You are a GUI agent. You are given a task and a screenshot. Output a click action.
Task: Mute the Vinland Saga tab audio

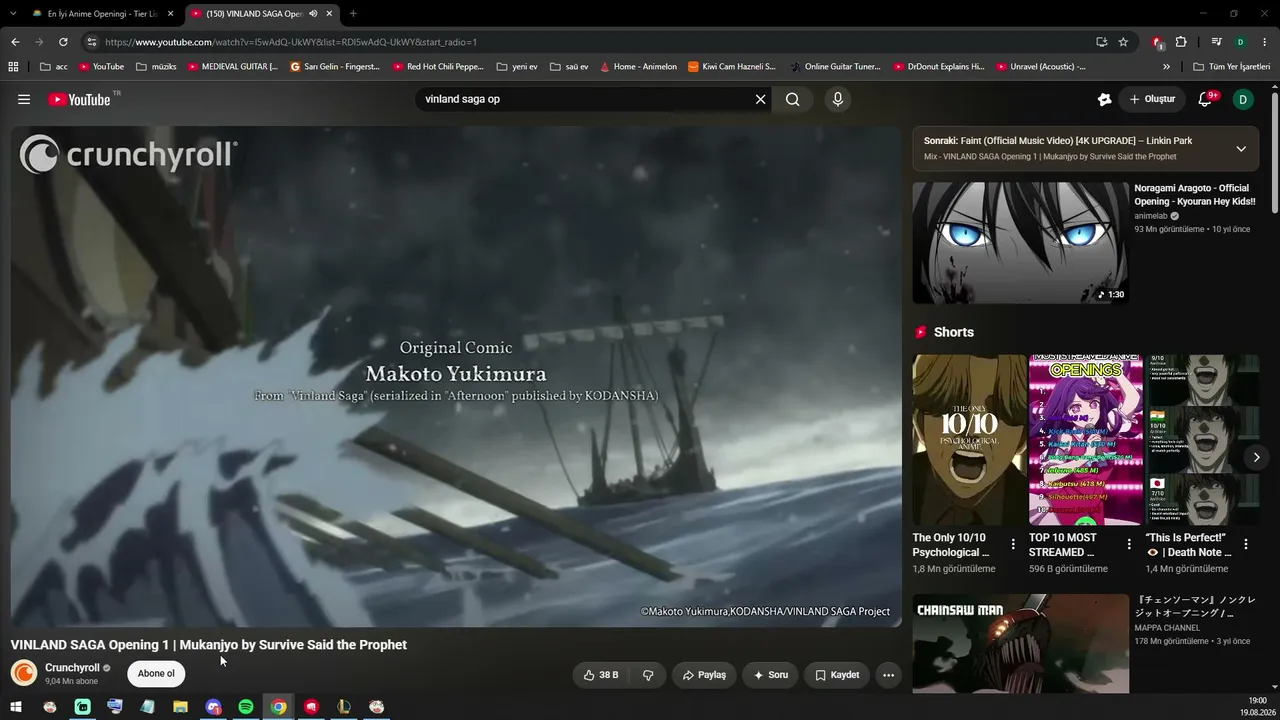pos(313,14)
